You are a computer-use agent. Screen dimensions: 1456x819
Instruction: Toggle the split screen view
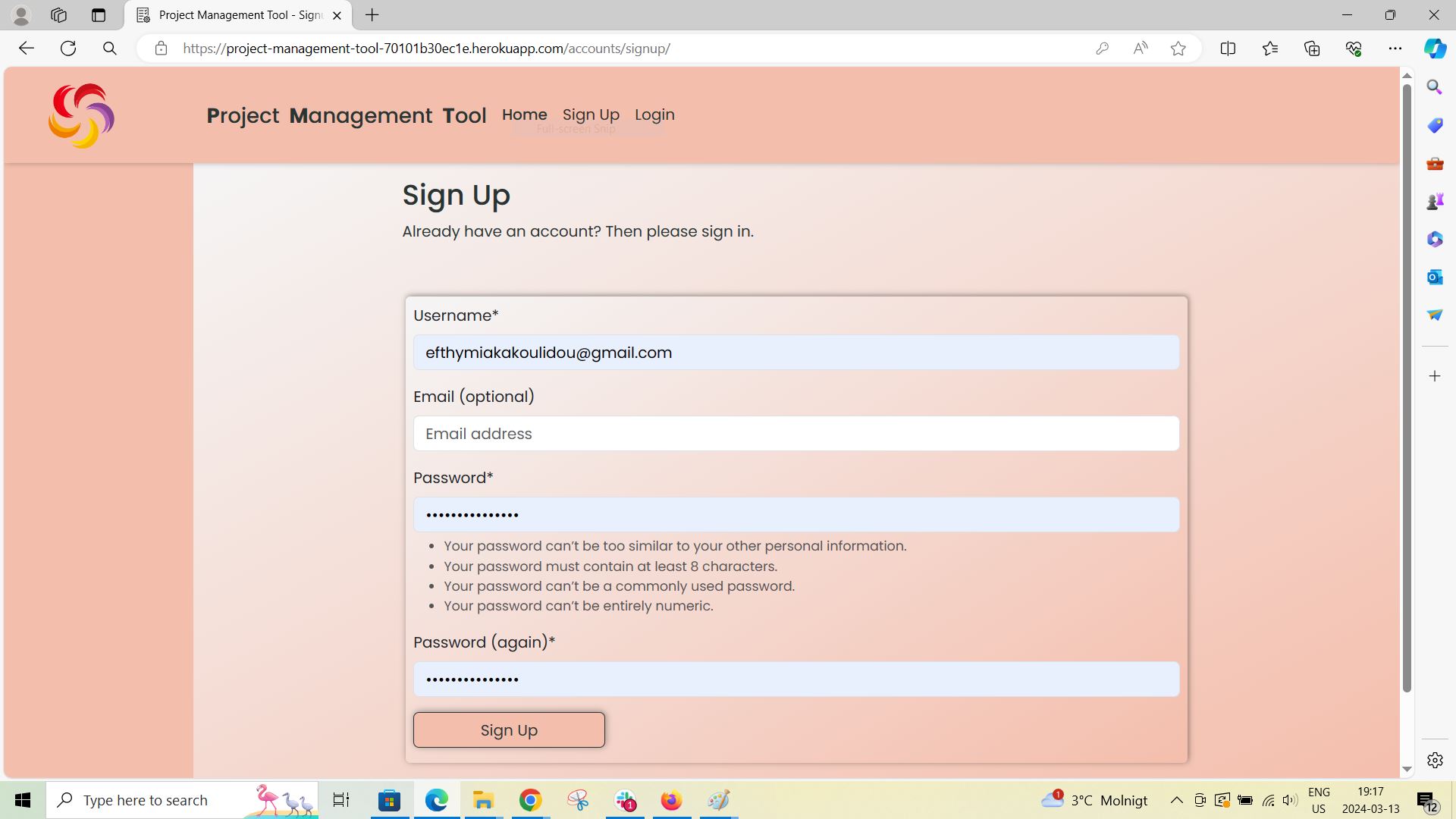point(1228,48)
